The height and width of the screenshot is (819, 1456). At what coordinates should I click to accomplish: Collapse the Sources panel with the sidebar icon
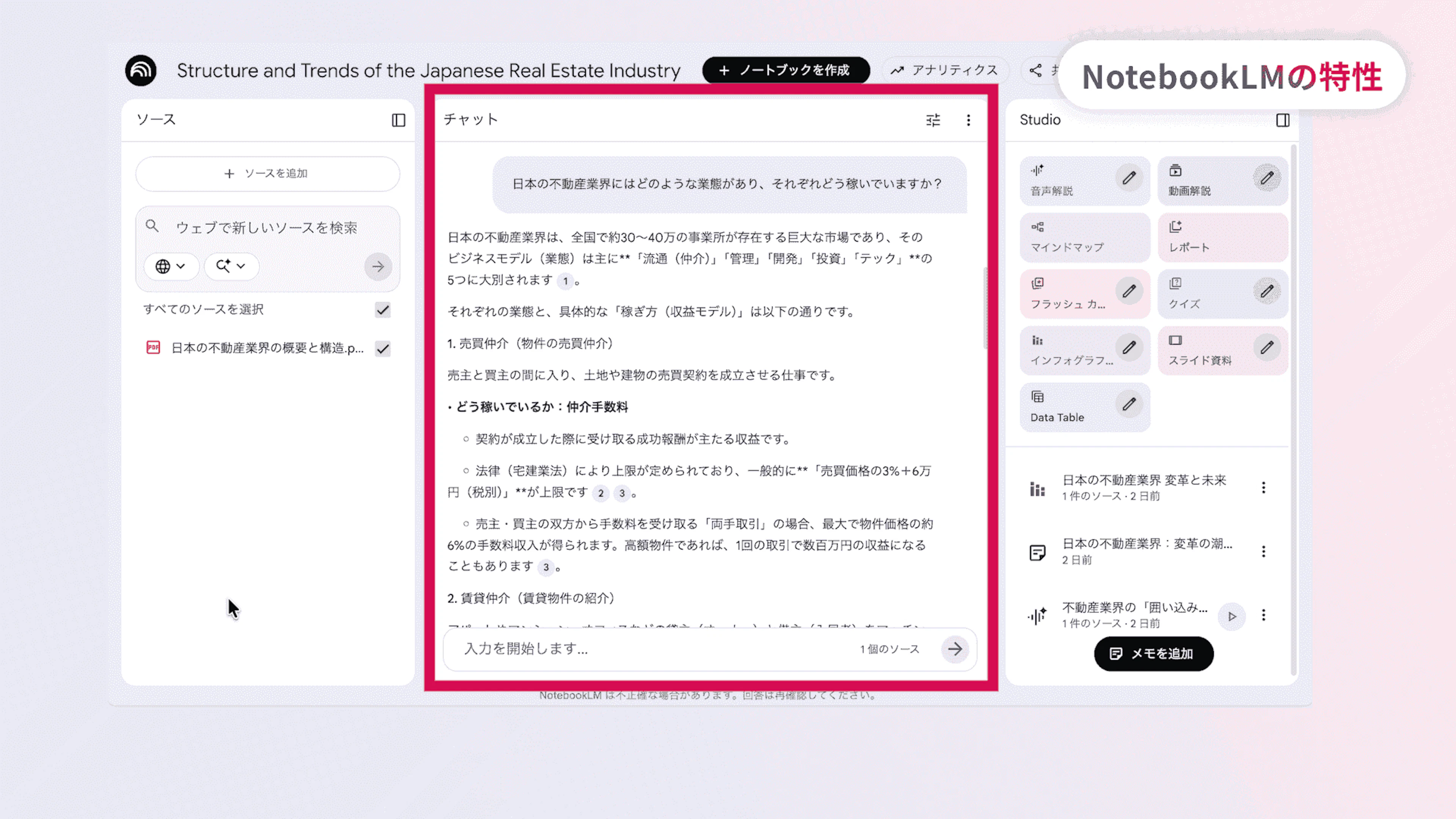(x=399, y=120)
